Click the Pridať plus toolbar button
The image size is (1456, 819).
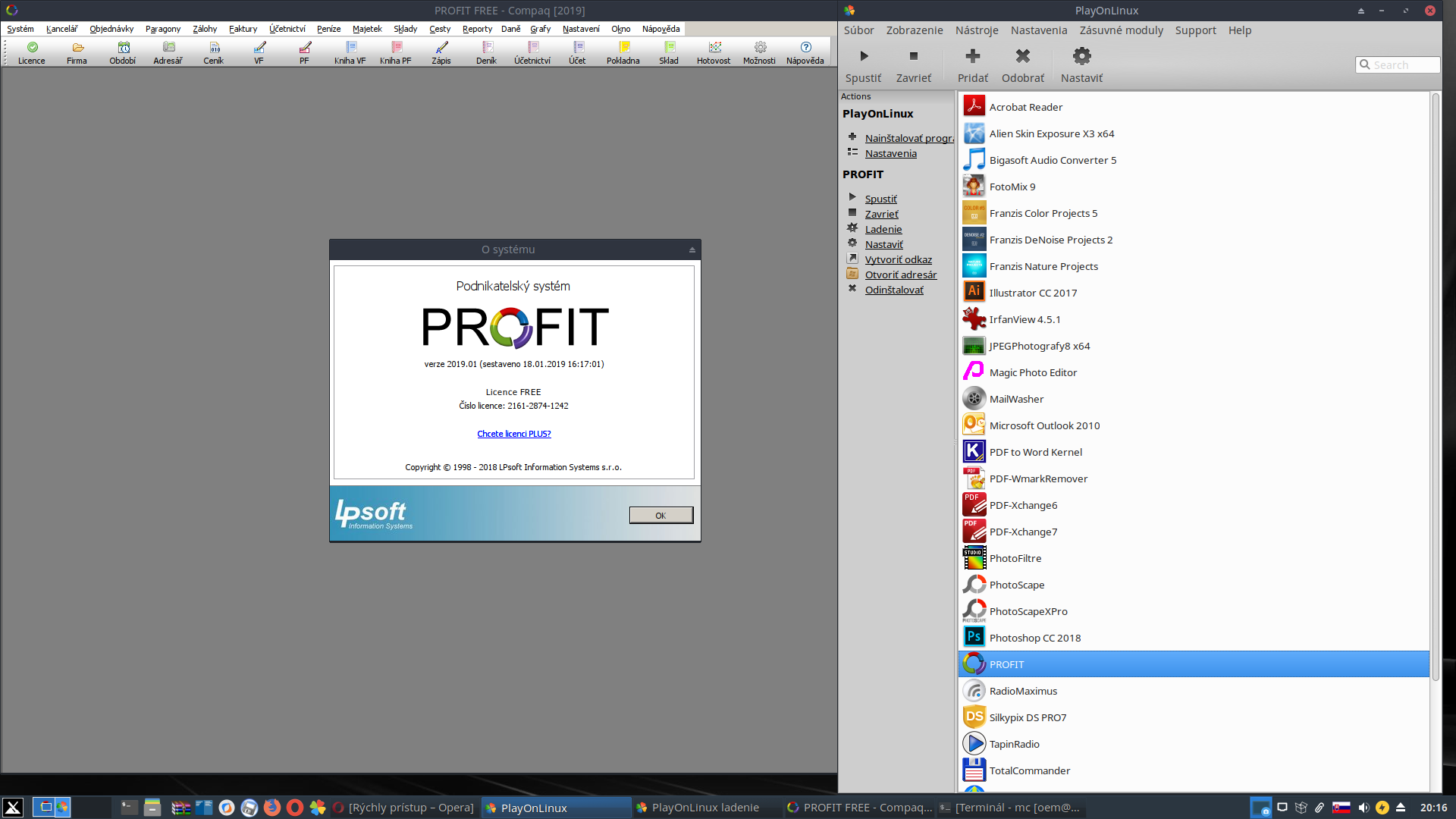973,65
